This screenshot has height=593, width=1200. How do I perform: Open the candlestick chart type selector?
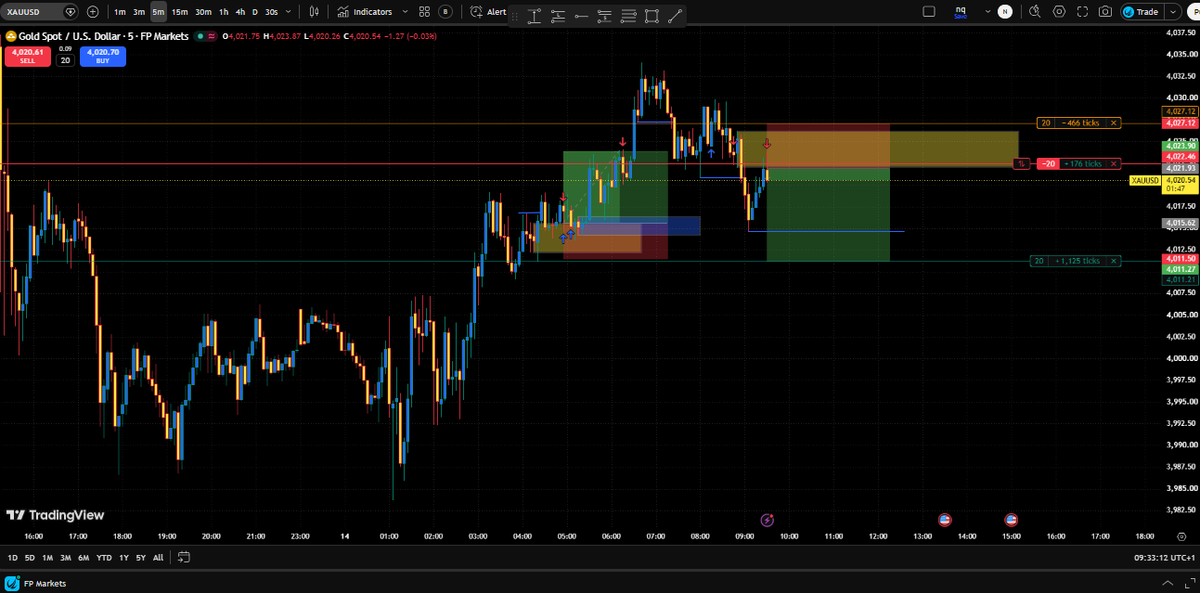click(x=315, y=12)
